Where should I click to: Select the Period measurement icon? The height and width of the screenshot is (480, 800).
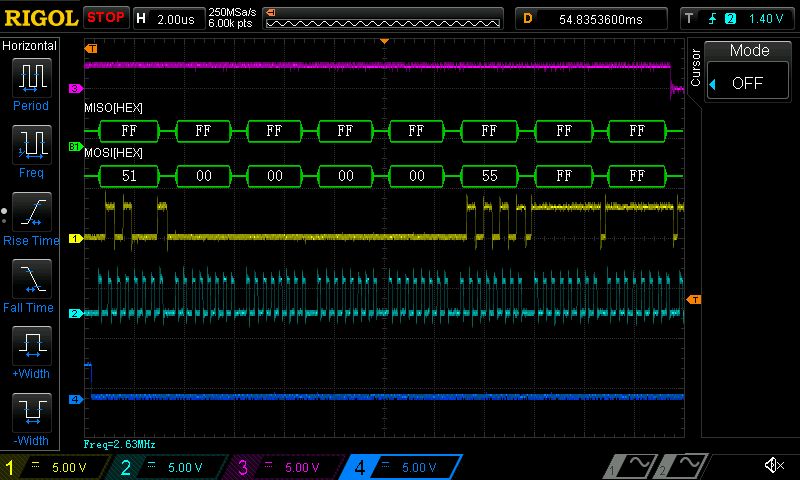point(32,78)
